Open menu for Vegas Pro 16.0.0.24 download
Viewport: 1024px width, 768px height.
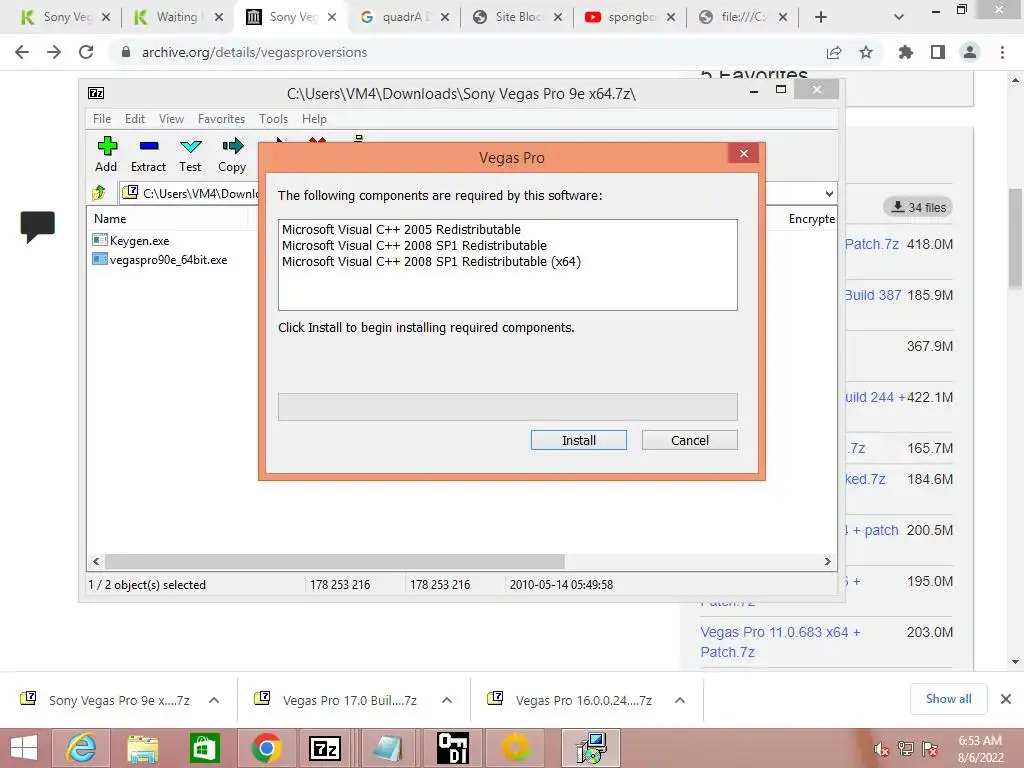click(x=680, y=700)
